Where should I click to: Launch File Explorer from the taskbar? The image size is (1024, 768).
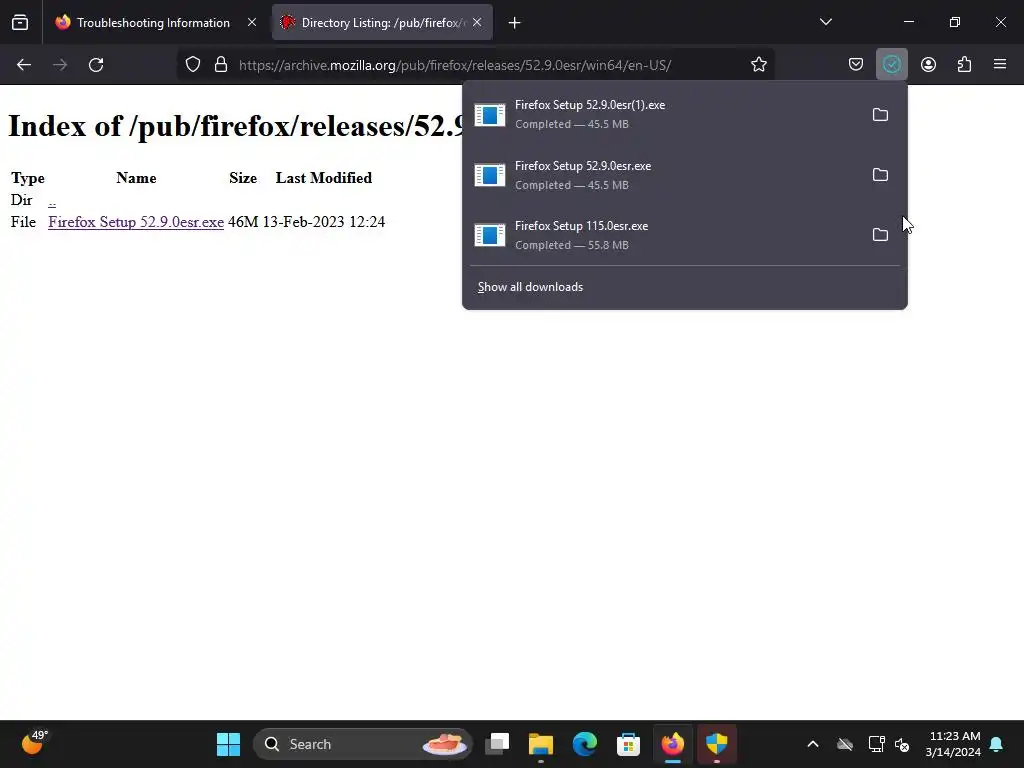coord(541,744)
